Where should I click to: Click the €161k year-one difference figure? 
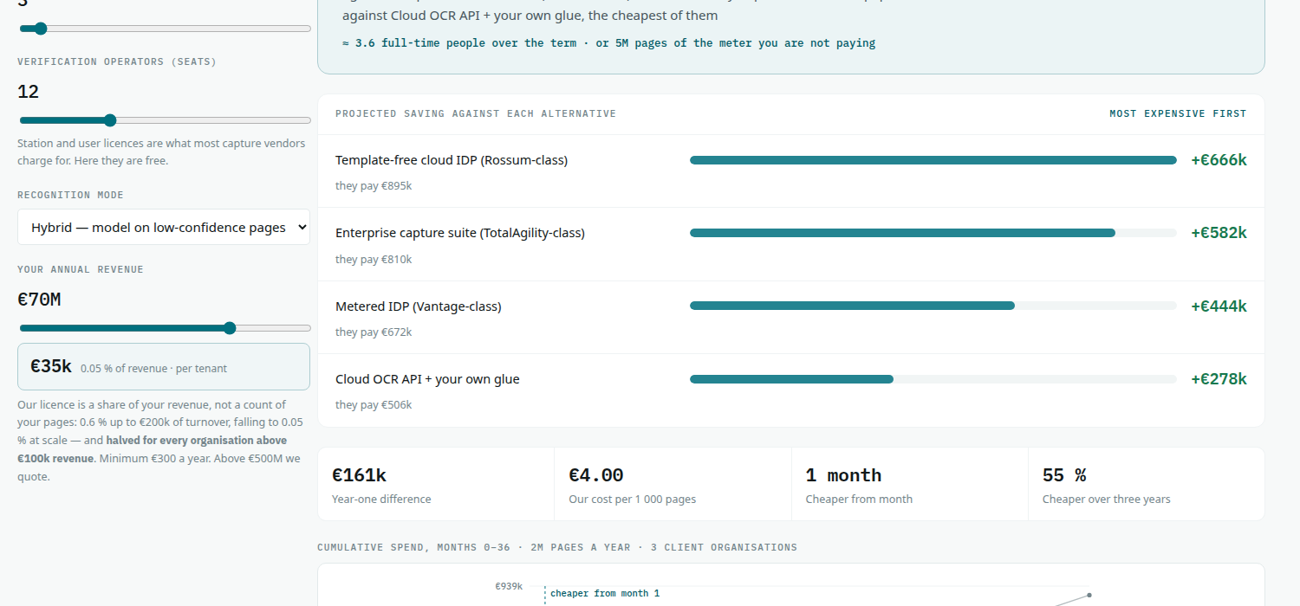pos(359,475)
